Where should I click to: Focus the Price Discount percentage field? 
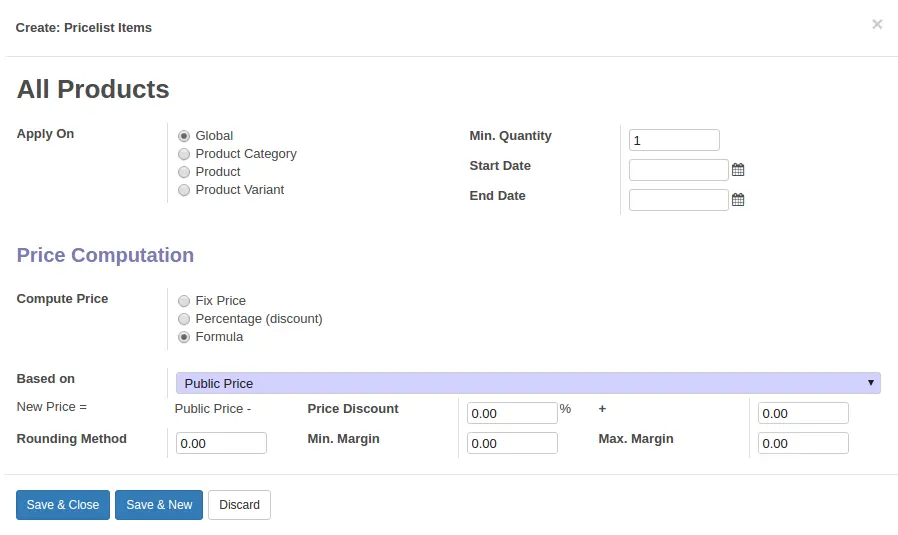(x=512, y=413)
